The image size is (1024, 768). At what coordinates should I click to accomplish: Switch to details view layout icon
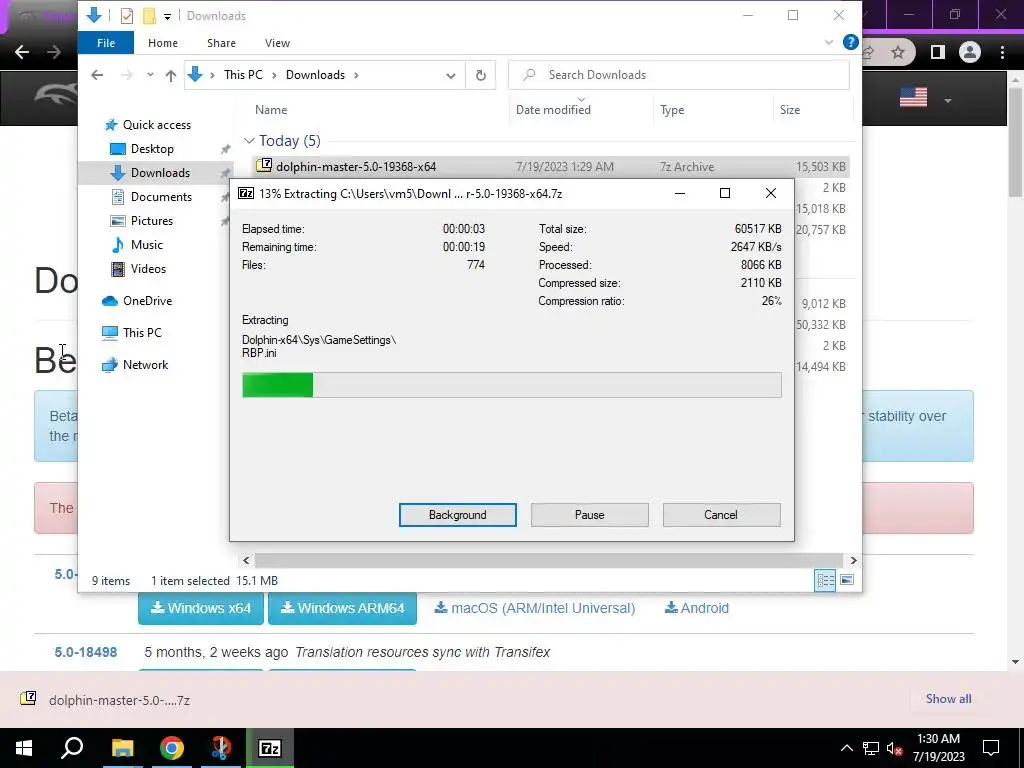pos(825,580)
